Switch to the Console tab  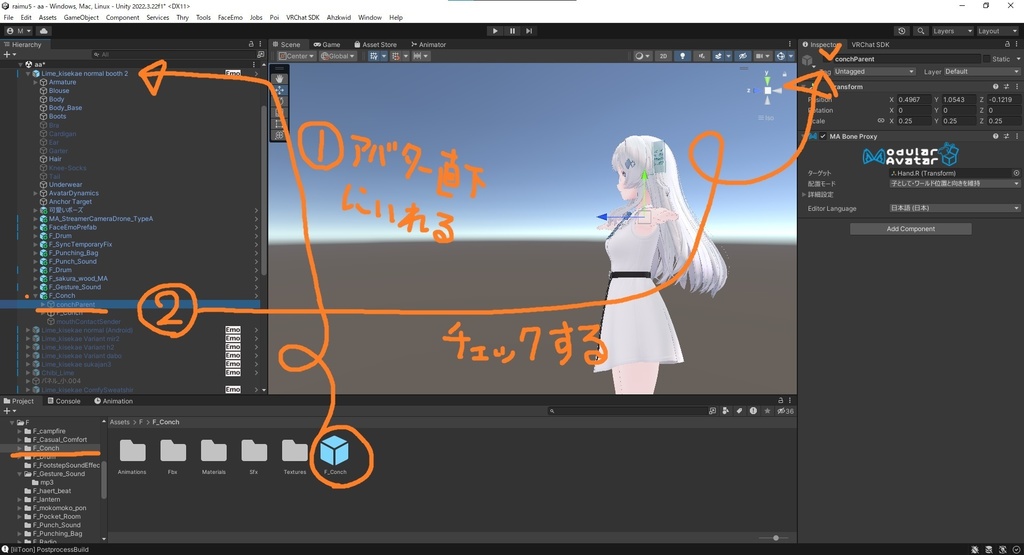[x=63, y=401]
